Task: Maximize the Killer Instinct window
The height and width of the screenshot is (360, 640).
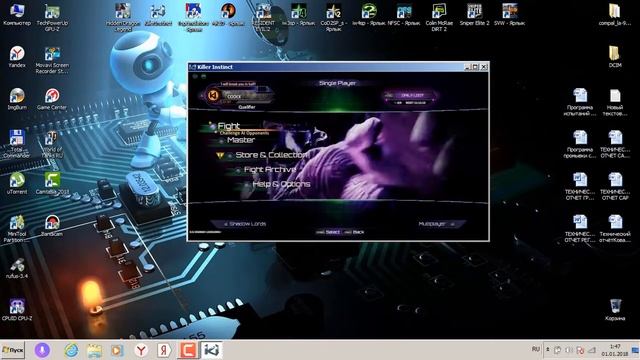Action: tap(476, 67)
